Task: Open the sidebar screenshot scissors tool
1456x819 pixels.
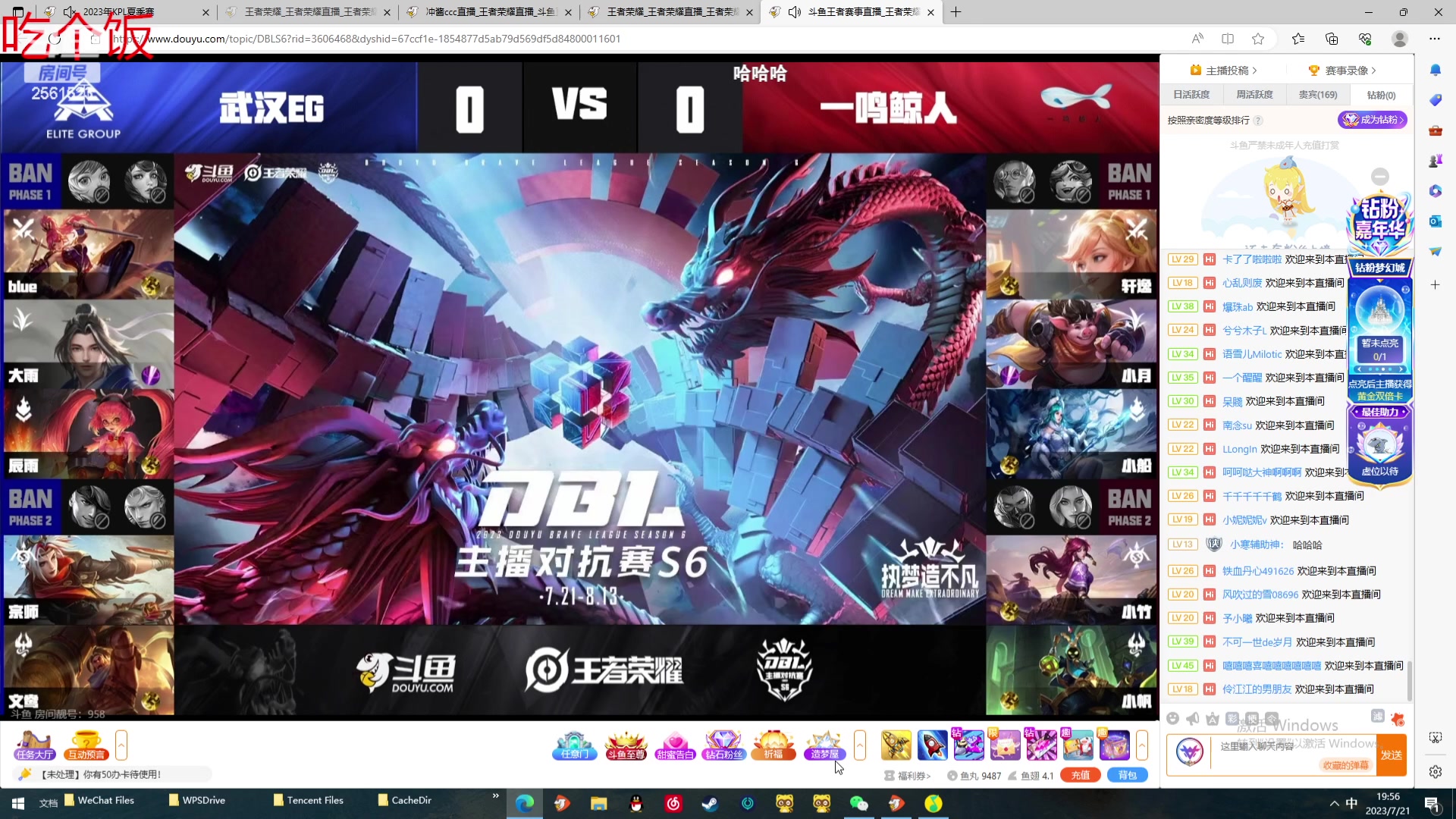Action: (1435, 737)
